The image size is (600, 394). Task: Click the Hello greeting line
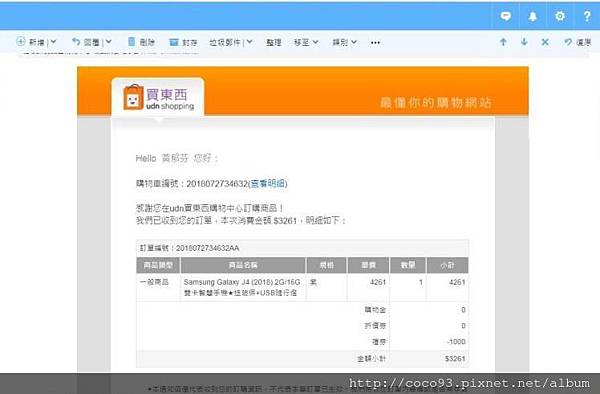[176, 158]
